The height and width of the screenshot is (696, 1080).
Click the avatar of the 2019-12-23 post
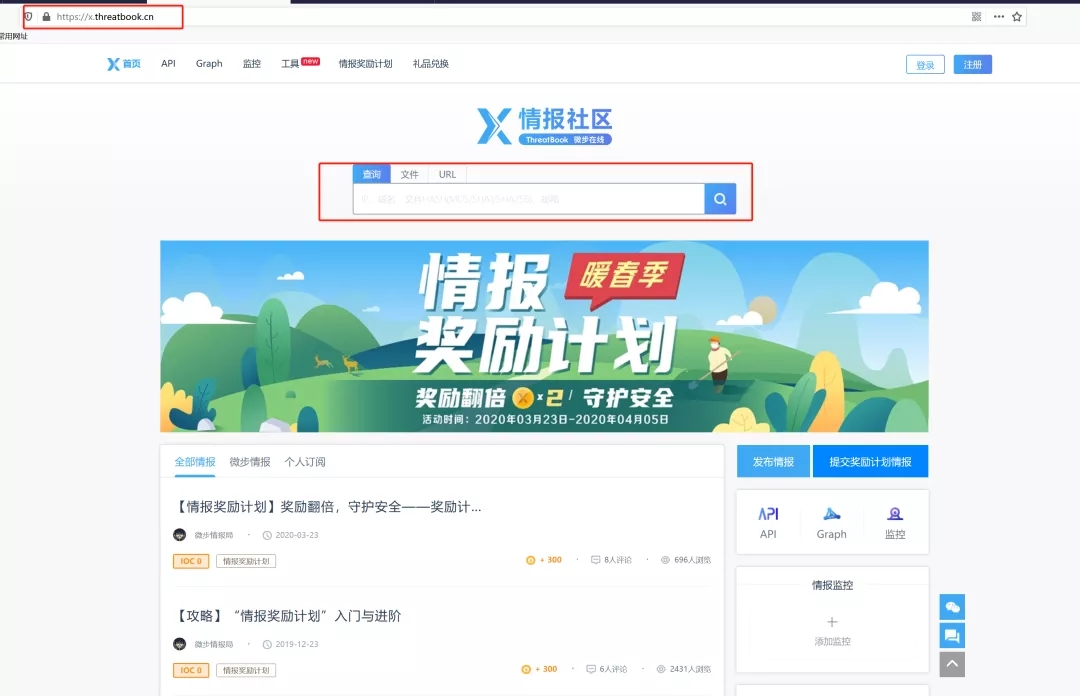pos(180,644)
